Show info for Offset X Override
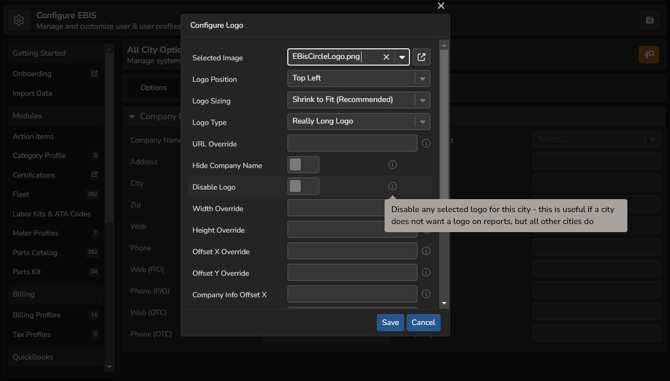This screenshot has width=670, height=381. click(x=426, y=251)
